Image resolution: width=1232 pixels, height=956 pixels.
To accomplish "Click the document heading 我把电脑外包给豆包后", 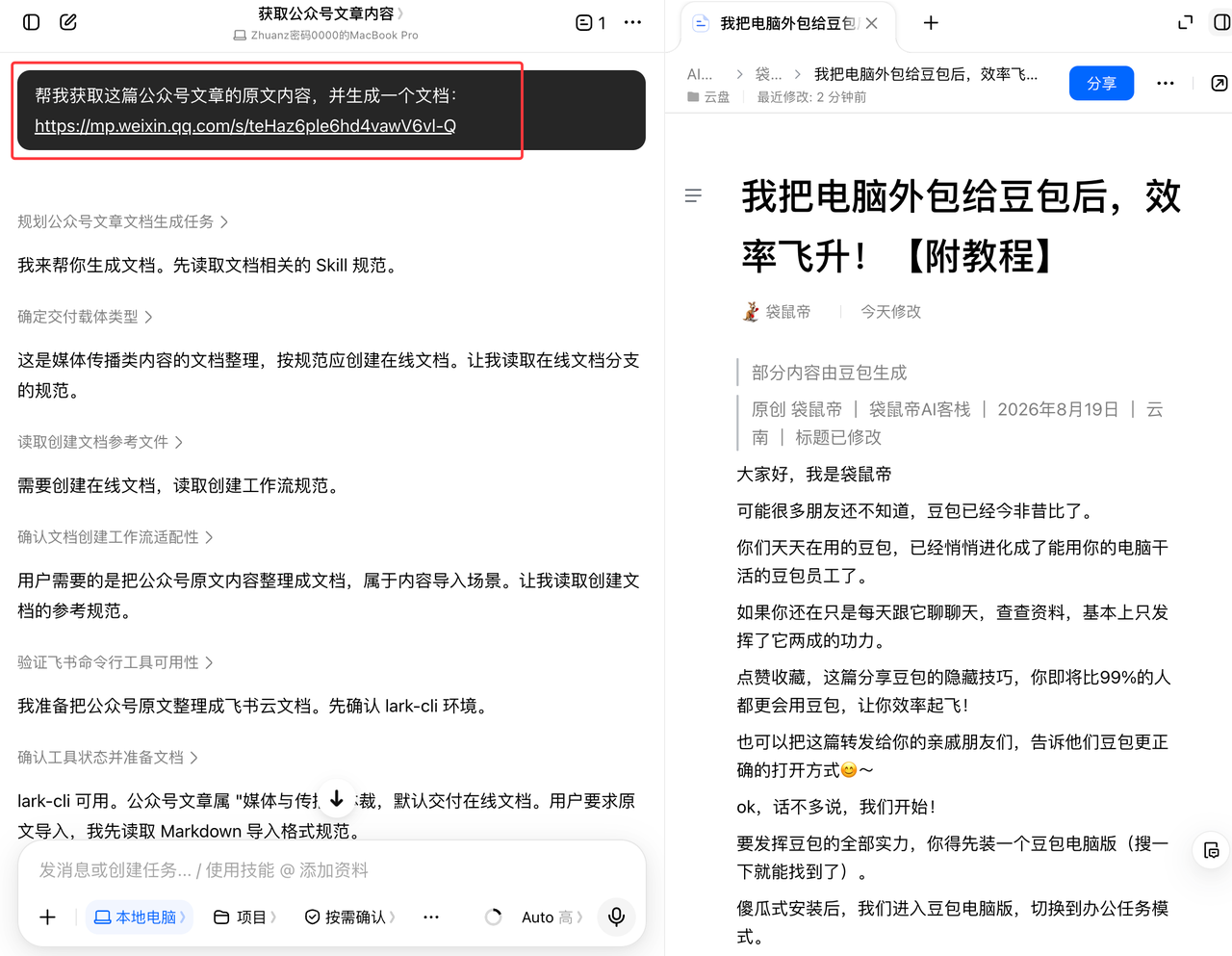I will pos(961,226).
